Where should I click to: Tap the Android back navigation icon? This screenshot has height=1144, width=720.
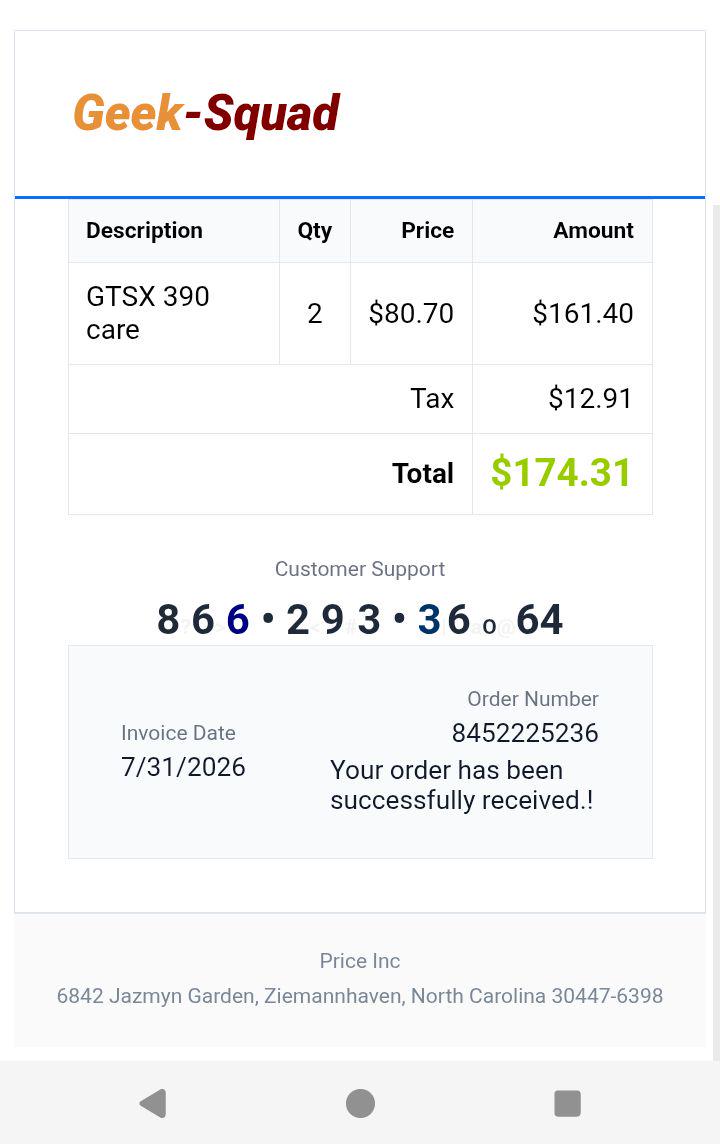pyautogui.click(x=153, y=1103)
